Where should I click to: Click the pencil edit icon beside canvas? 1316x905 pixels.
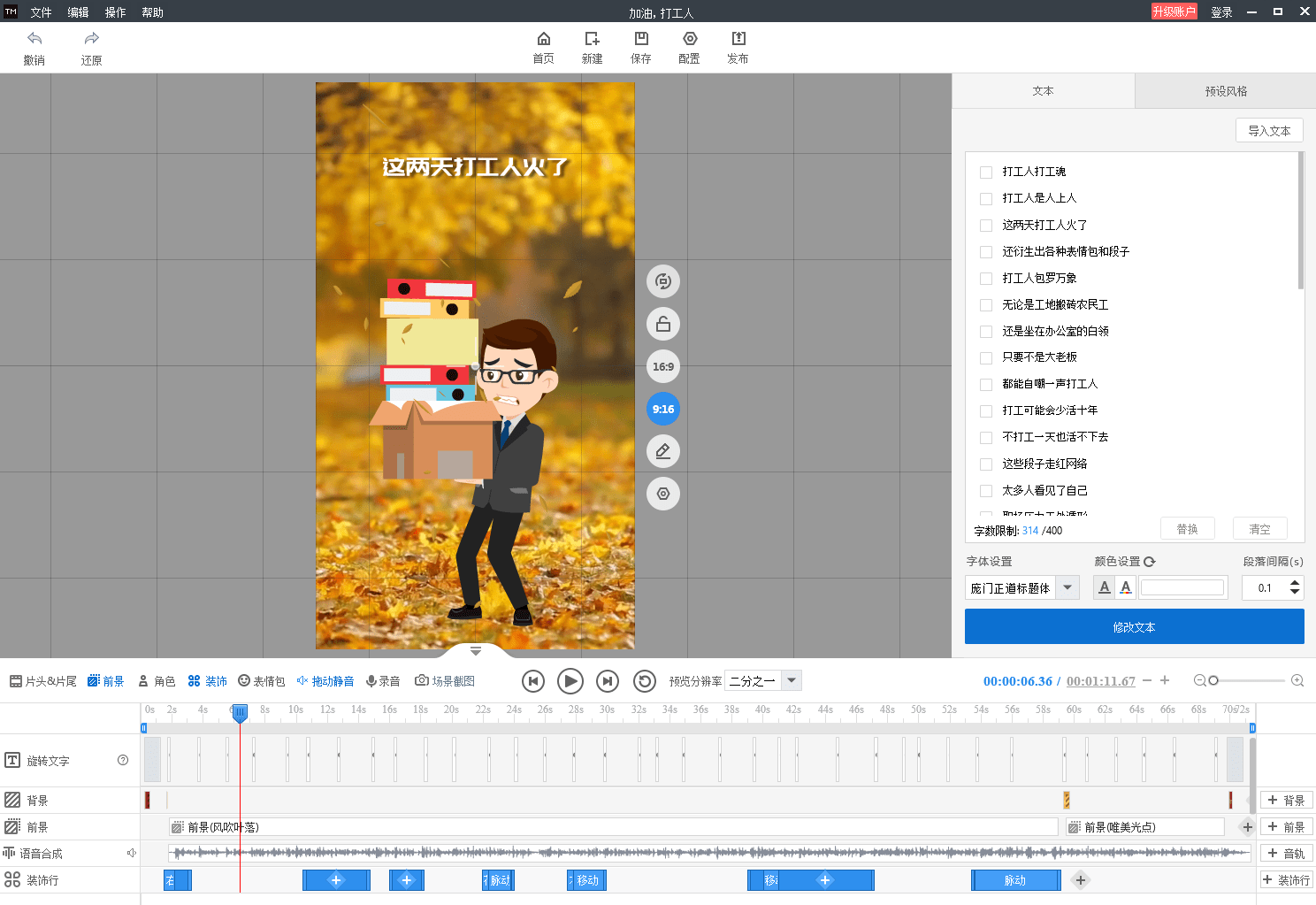click(663, 451)
